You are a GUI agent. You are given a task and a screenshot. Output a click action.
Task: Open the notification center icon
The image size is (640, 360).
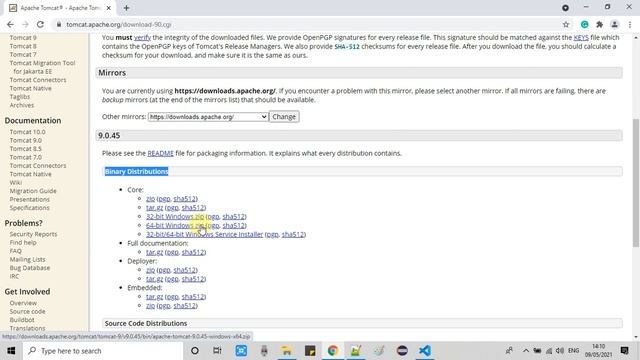[624, 351]
